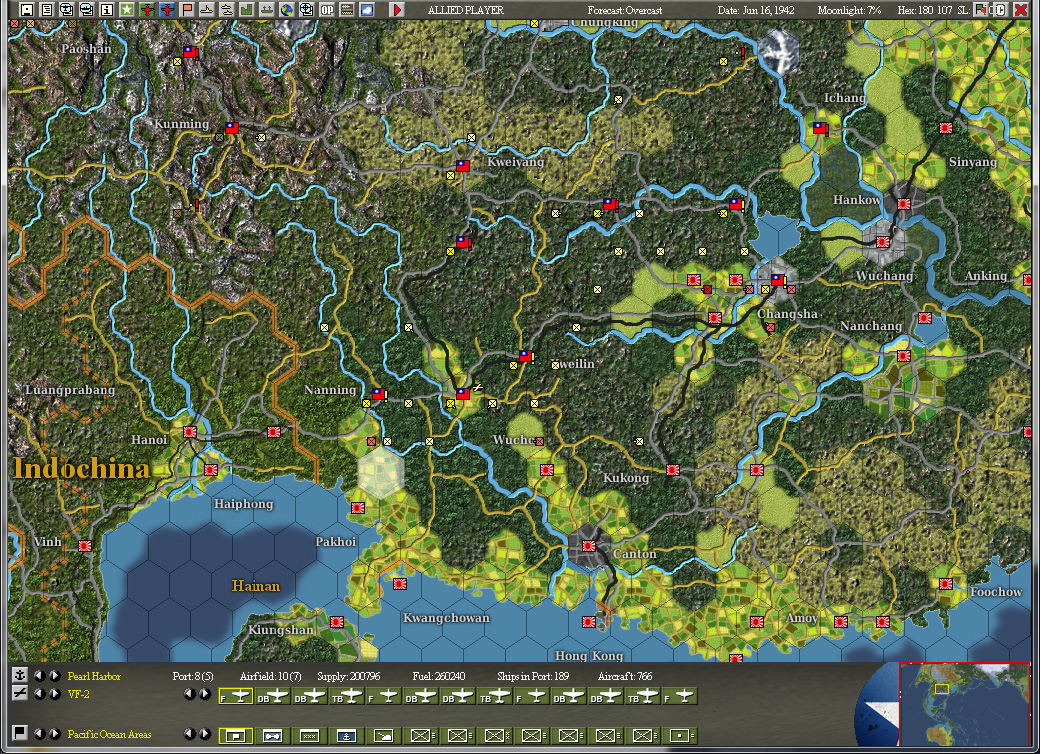1040x754 pixels.
Task: Click 'Aircraft: 766' value
Action: 625,676
